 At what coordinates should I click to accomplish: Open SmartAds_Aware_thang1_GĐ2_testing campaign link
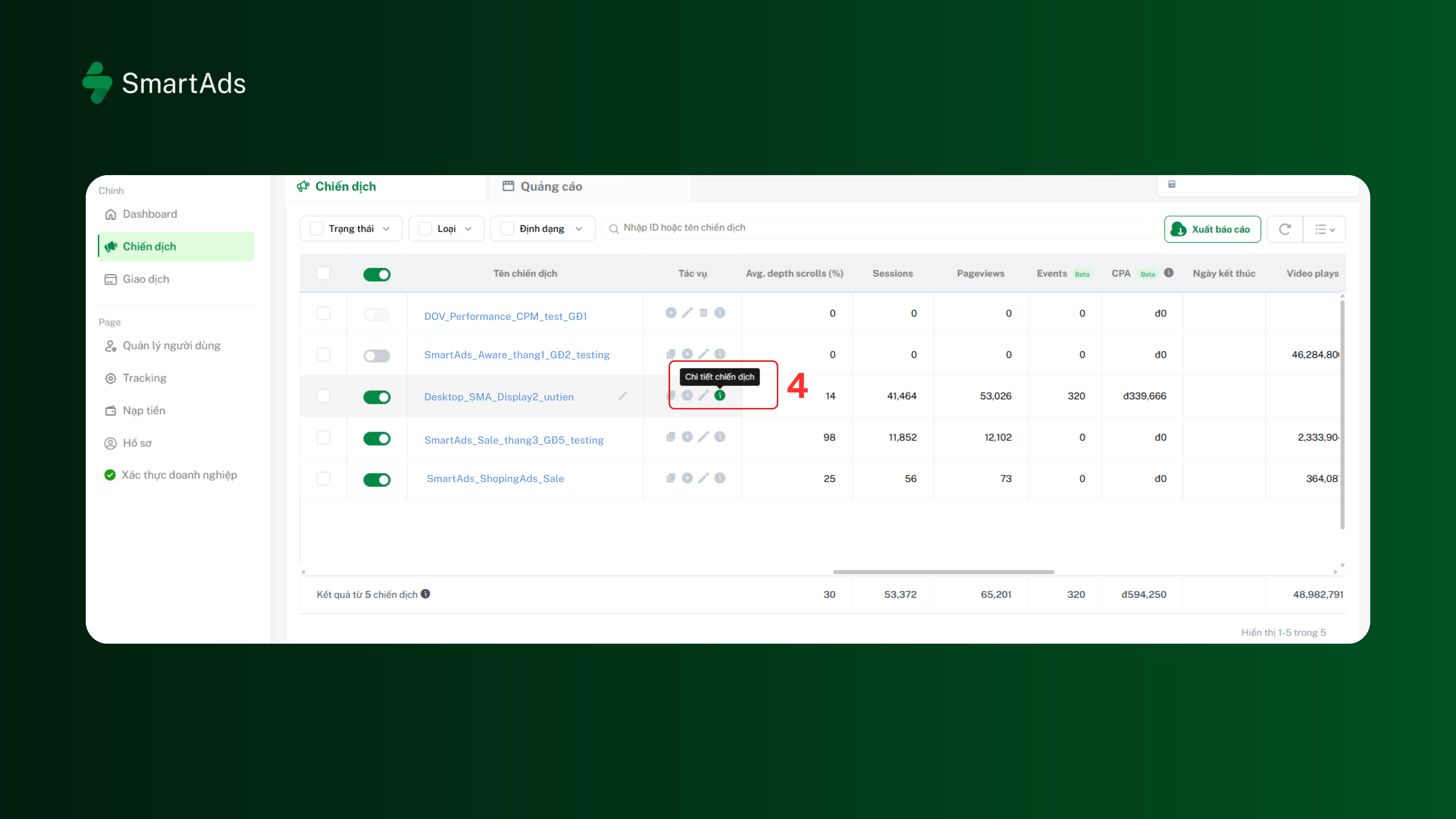tap(516, 355)
